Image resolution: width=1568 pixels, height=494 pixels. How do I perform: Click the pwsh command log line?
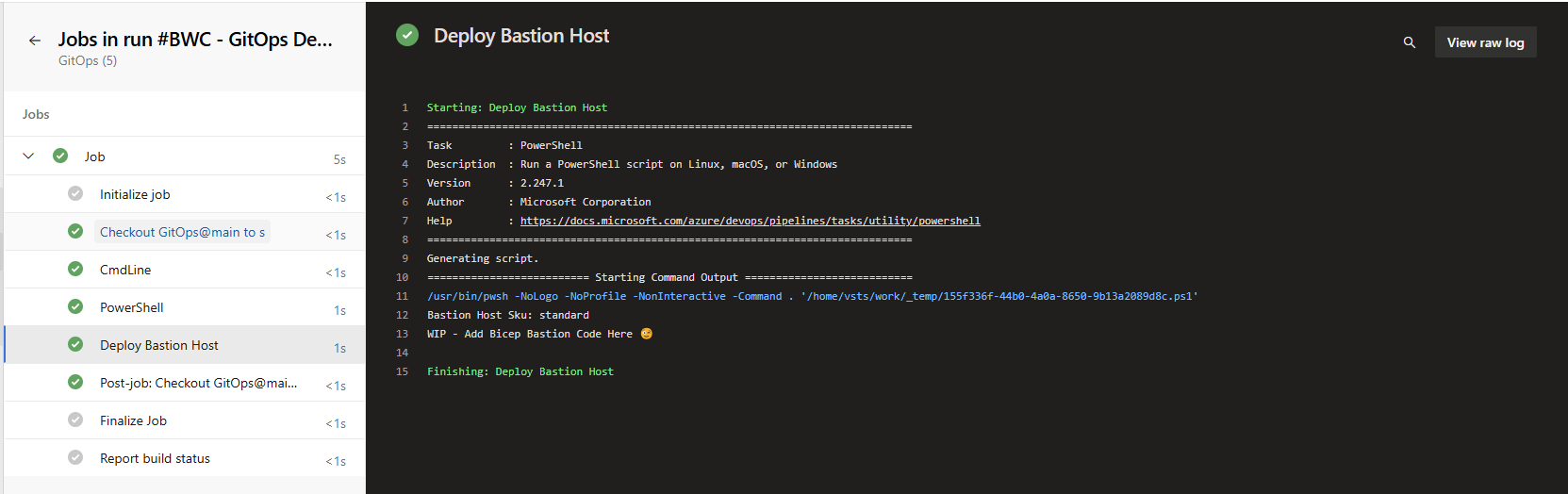[812, 296]
